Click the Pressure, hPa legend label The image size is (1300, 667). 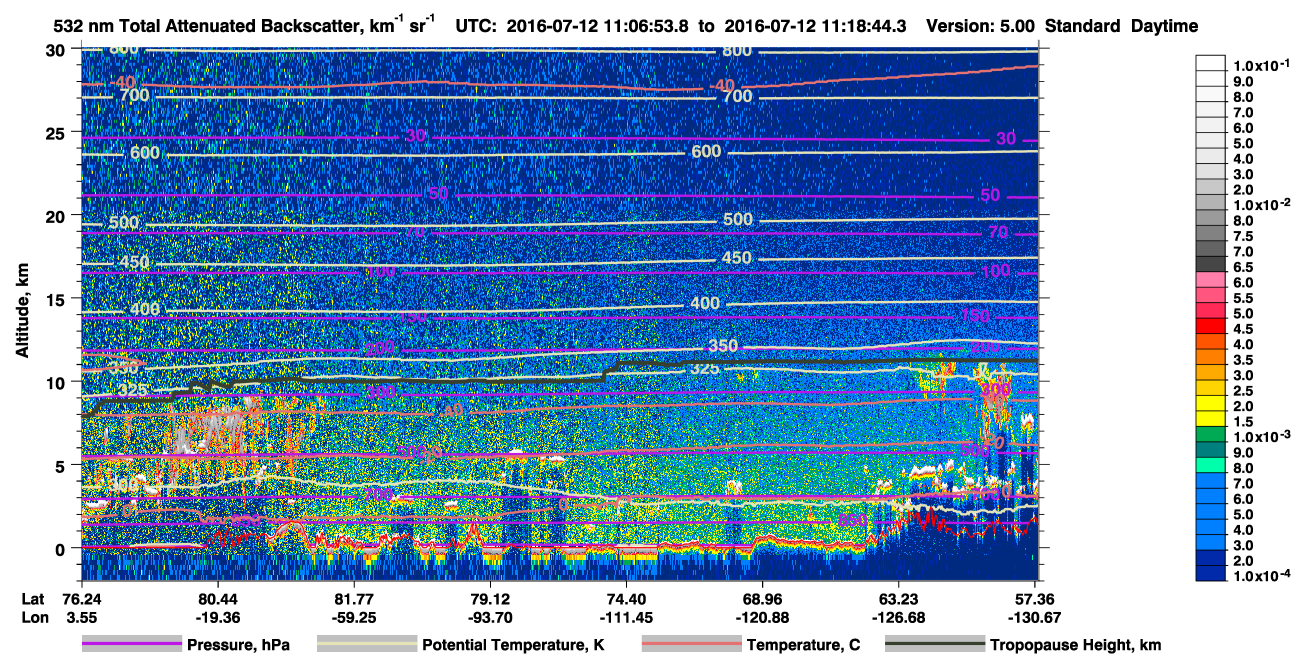pyautogui.click(x=238, y=645)
